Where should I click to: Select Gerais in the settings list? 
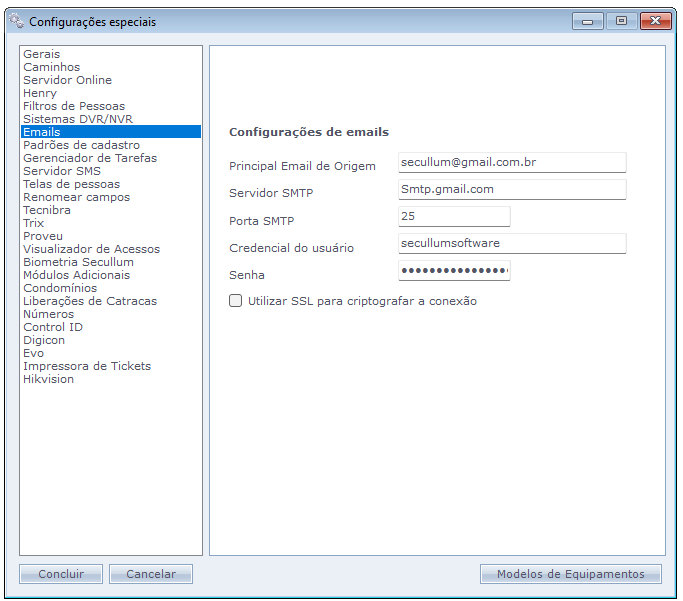pyautogui.click(x=42, y=54)
